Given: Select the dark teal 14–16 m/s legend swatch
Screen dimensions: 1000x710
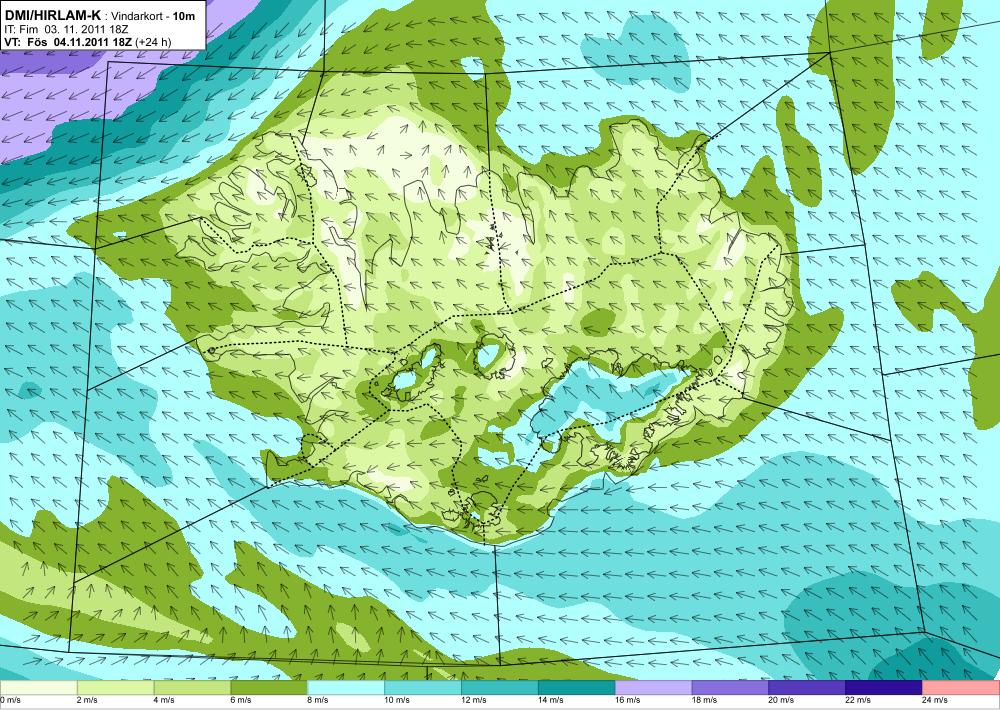Looking at the screenshot, I should click(x=577, y=688).
